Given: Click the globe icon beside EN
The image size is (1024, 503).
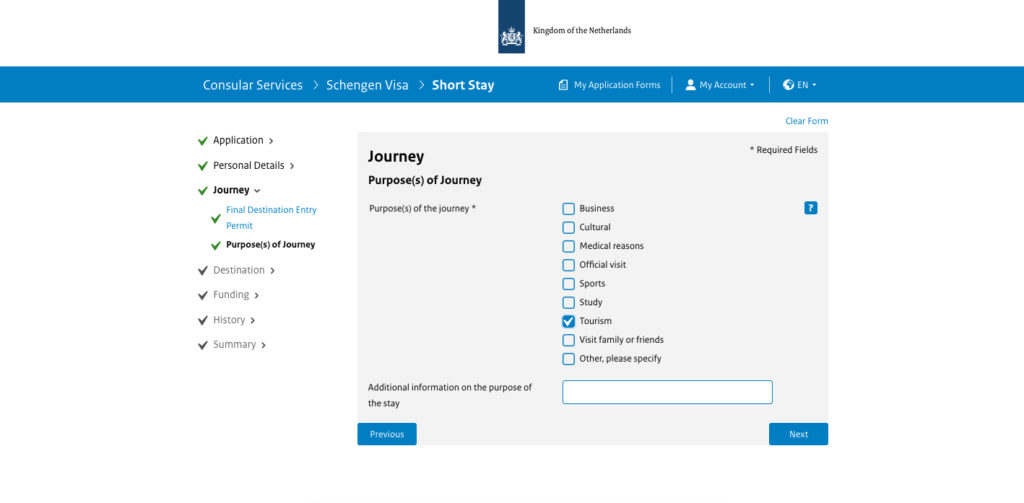Looking at the screenshot, I should point(788,85).
